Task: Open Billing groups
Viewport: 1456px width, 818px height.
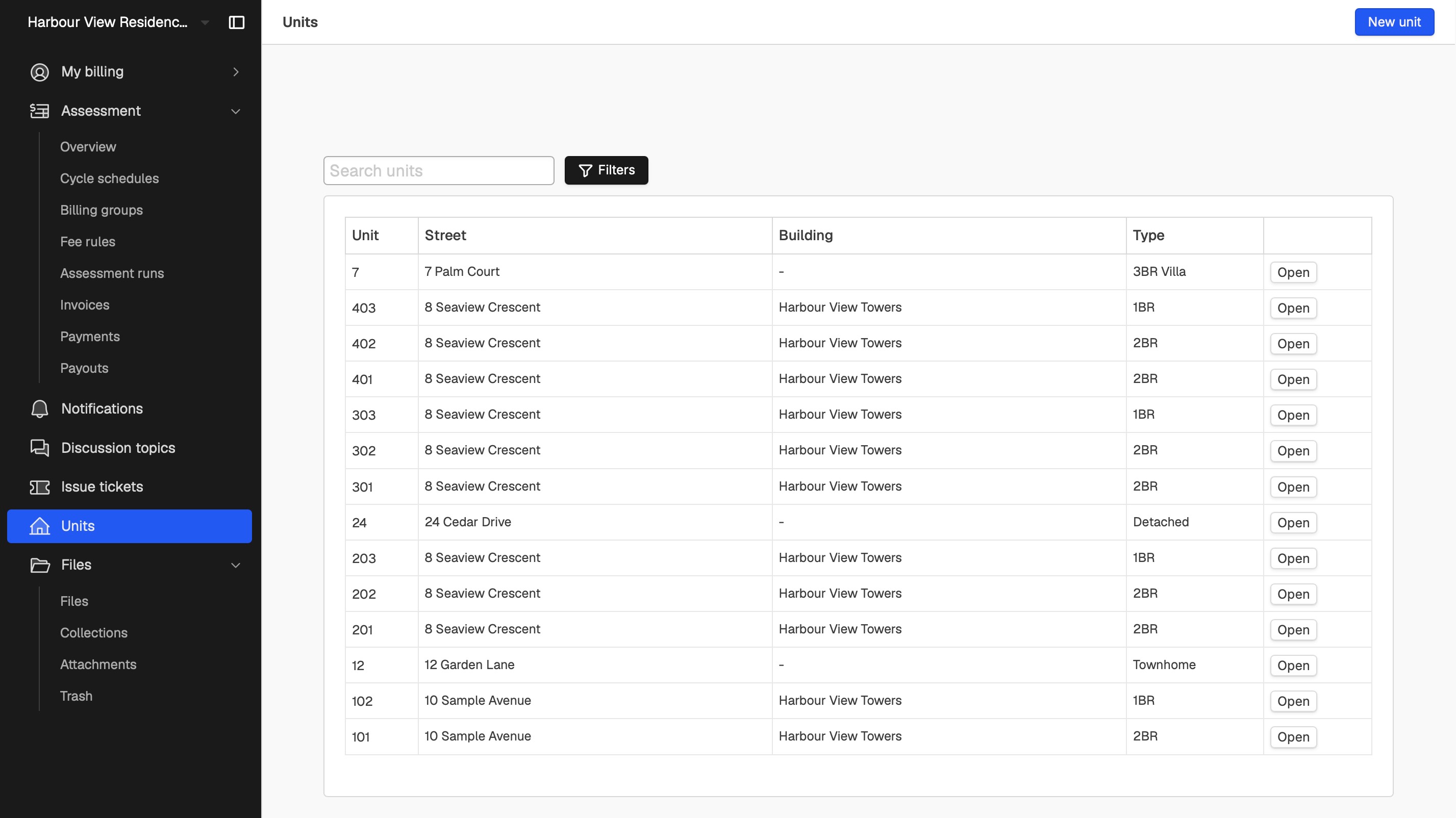Action: 102,210
